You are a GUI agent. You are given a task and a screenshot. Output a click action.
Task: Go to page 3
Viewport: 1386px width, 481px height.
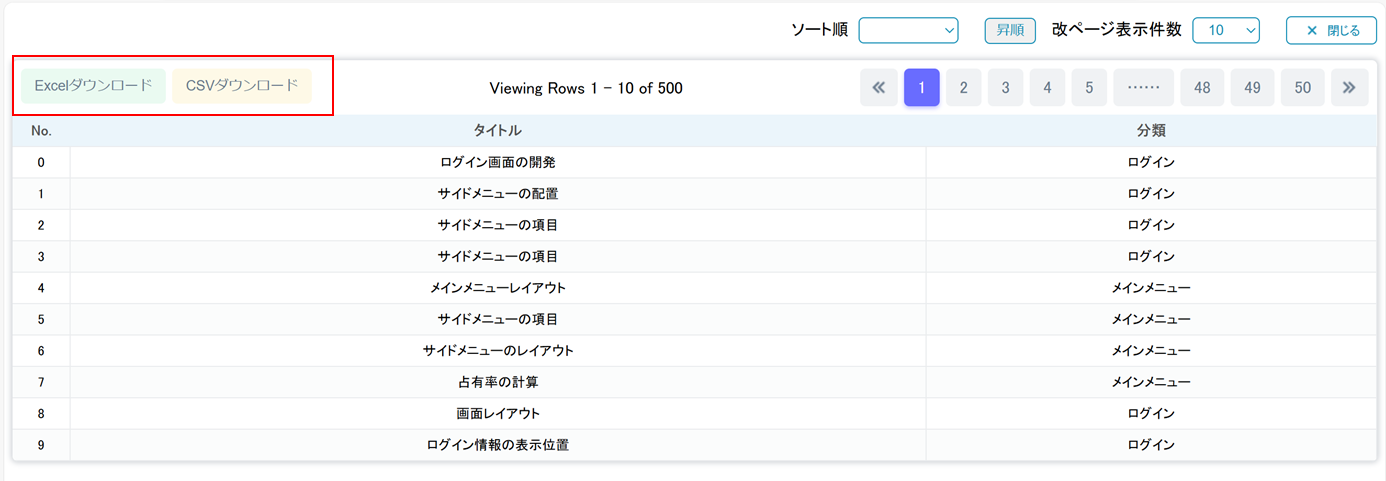pyautogui.click(x=1005, y=88)
